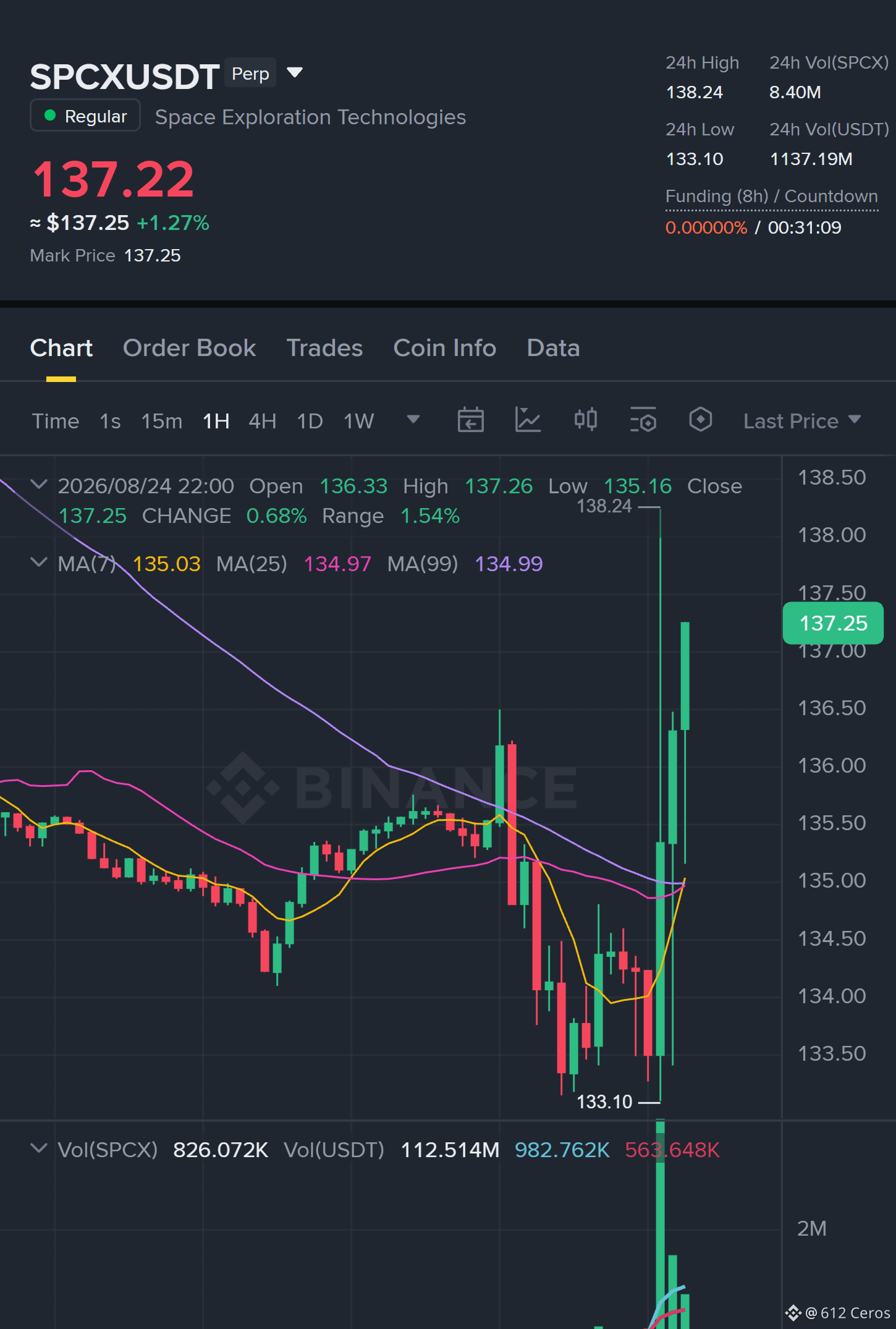This screenshot has width=896, height=1329.
Task: Open the line chart indicators icon
Action: [x=528, y=420]
